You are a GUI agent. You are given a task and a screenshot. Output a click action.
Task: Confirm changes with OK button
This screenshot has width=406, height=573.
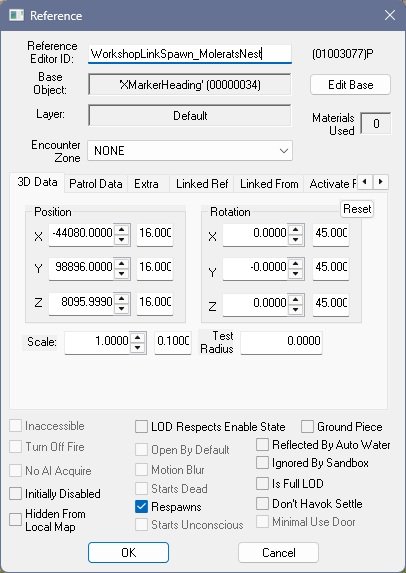pyautogui.click(x=128, y=552)
